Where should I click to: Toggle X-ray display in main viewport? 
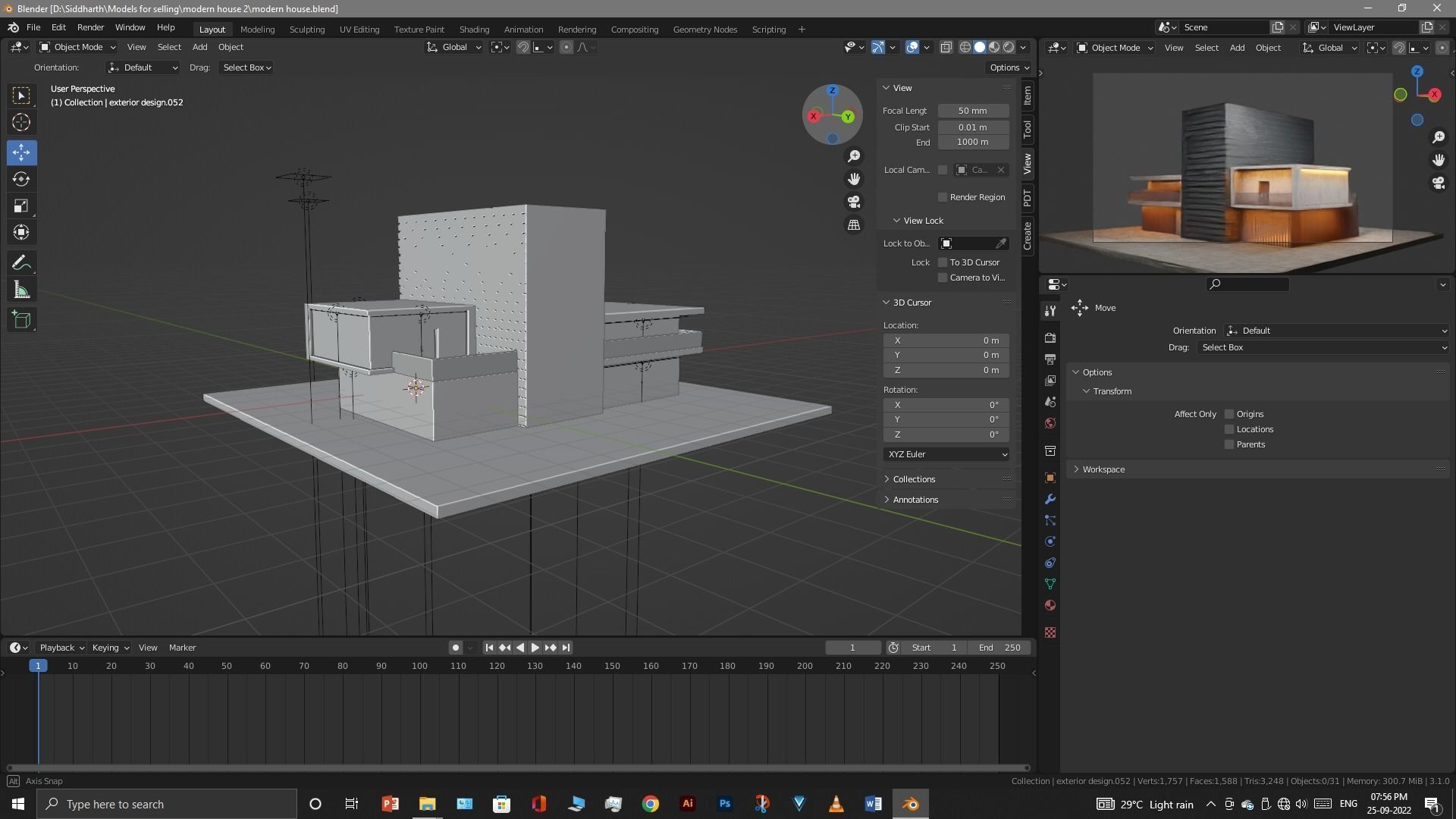(946, 47)
